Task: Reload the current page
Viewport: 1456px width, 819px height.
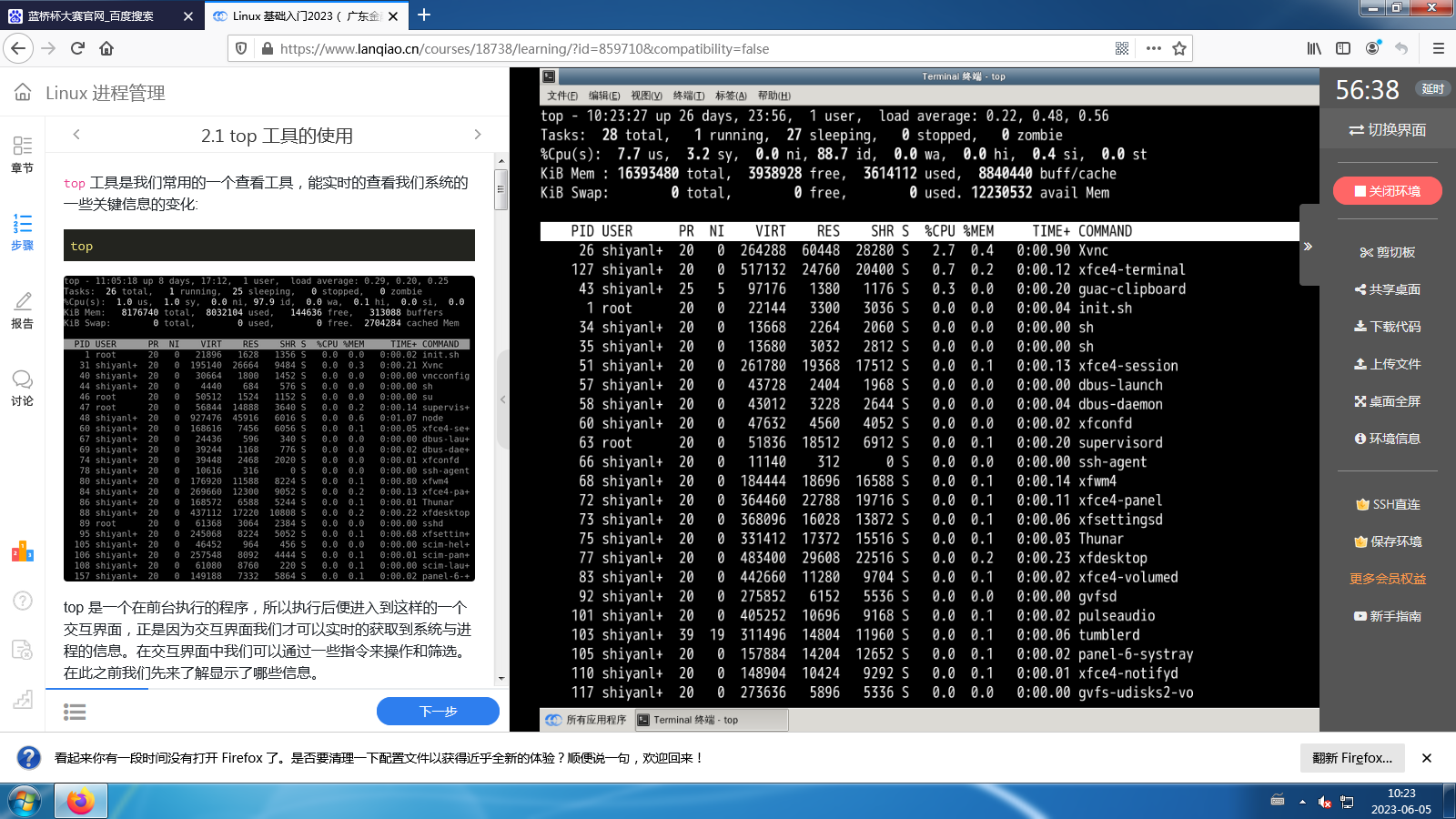Action: point(77,48)
